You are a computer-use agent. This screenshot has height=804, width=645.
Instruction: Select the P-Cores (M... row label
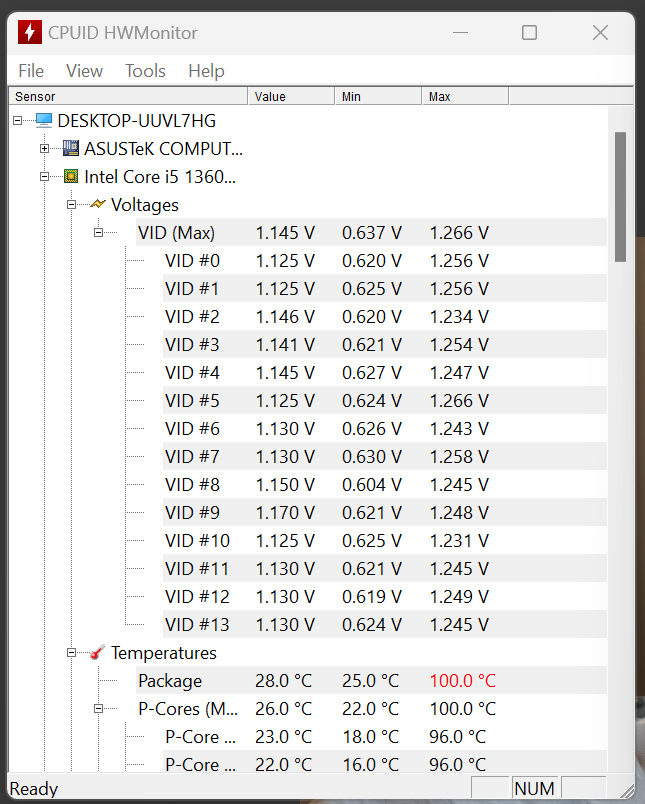click(x=188, y=709)
